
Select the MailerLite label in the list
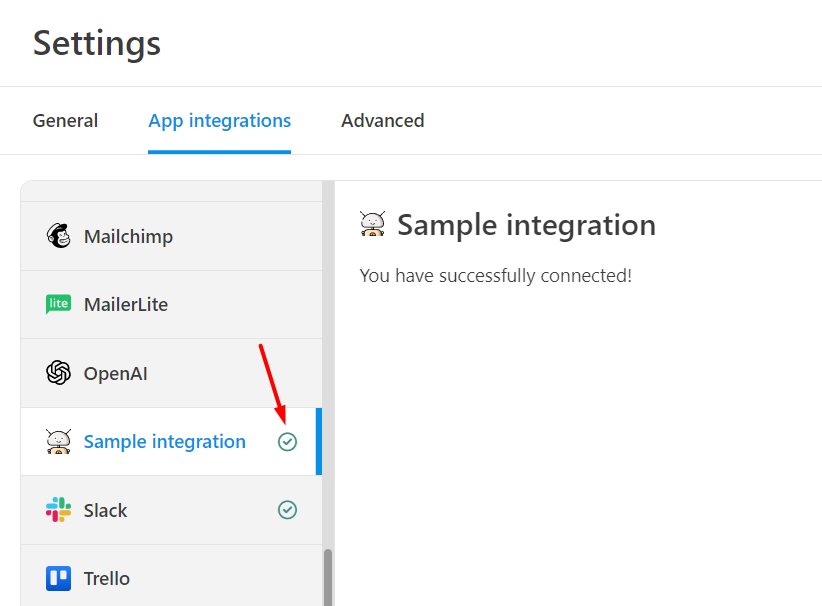126,305
